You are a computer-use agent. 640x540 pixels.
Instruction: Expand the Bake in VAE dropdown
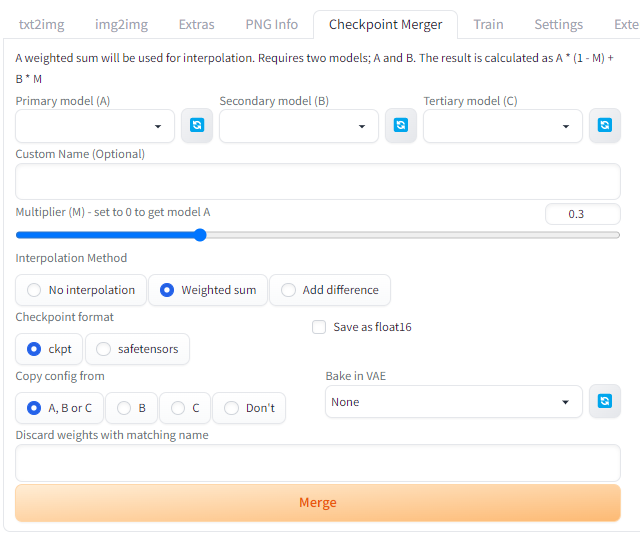[x=453, y=402]
